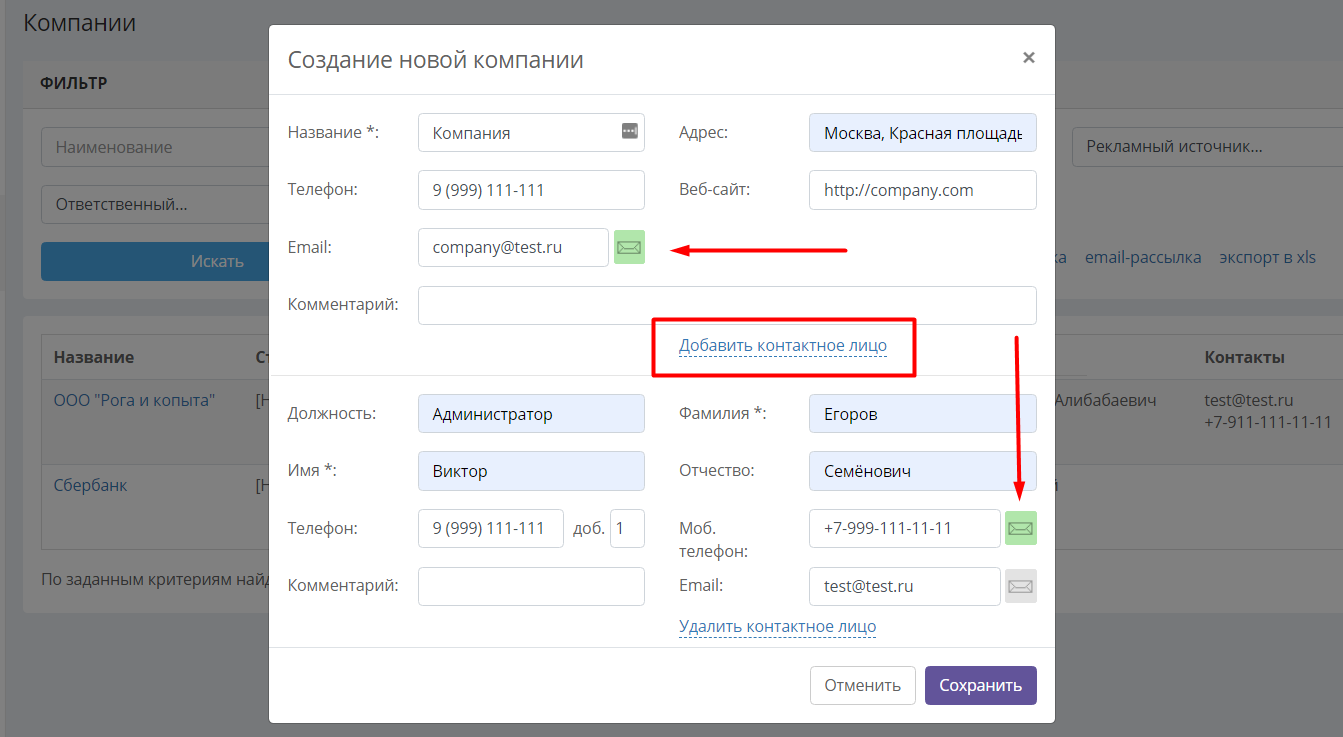1343x737 pixels.
Task: Click the green envelope icon beside company email
Action: click(x=629, y=247)
